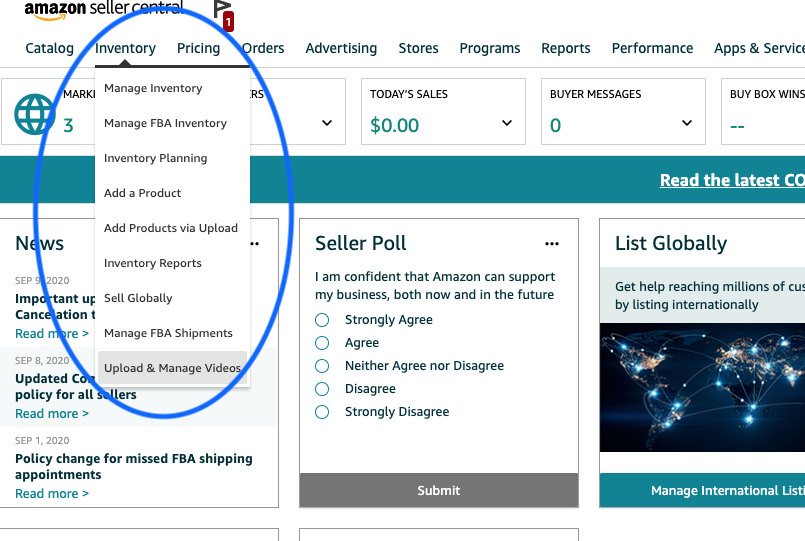Read more on FBA shipping appointments policy
The height and width of the screenshot is (541, 805).
pos(52,493)
